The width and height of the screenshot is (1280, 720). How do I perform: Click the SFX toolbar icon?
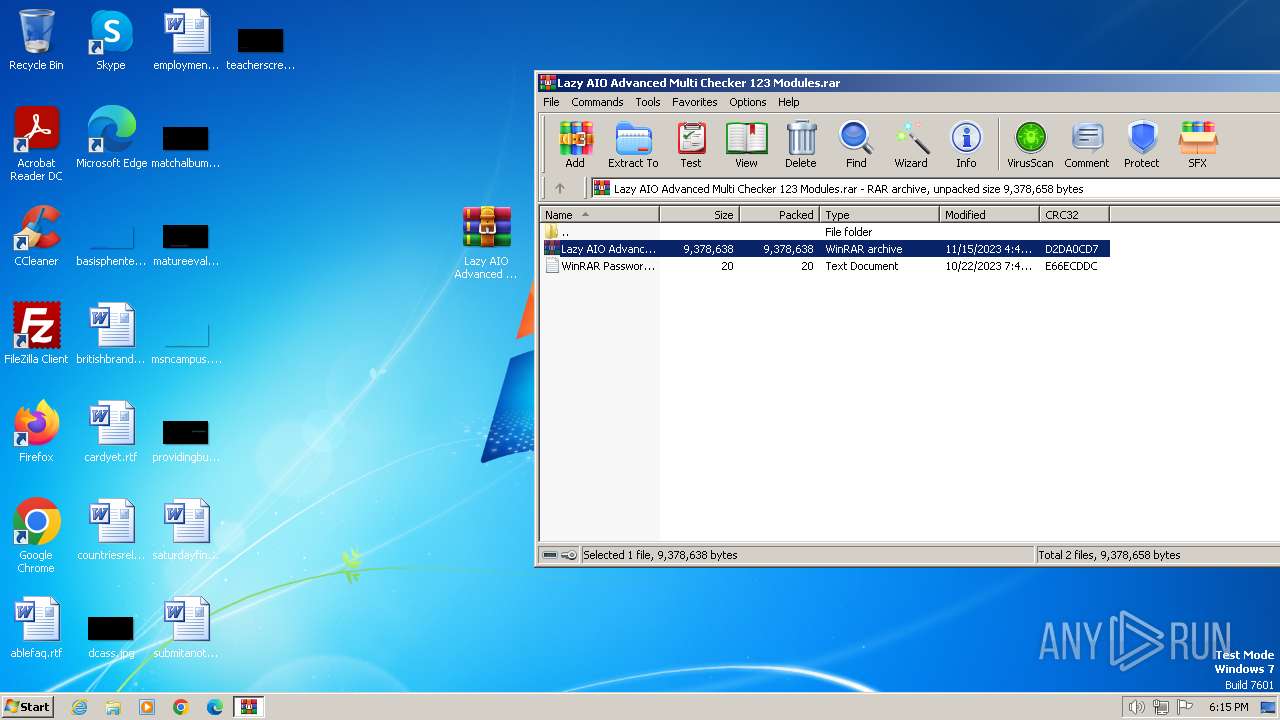(1197, 145)
